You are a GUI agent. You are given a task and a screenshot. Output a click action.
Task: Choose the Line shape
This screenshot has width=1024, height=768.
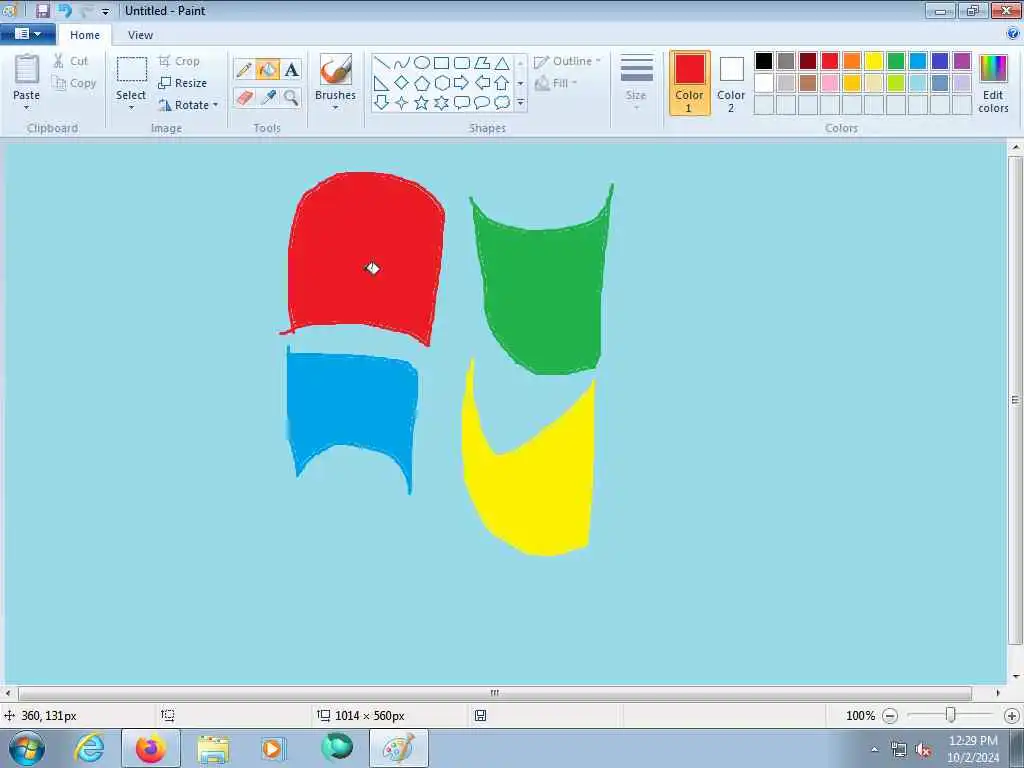382,63
